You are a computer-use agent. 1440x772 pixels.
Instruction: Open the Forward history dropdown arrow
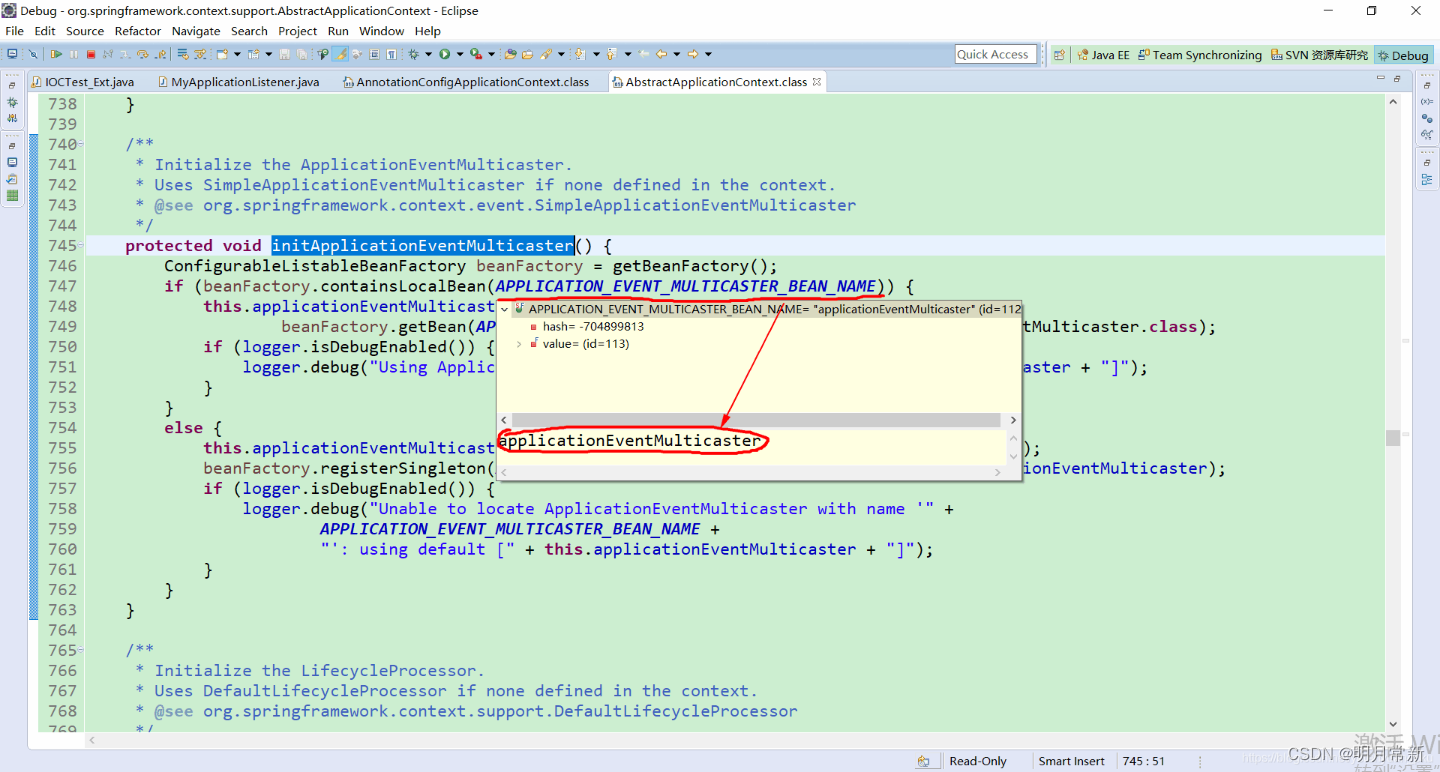point(708,54)
